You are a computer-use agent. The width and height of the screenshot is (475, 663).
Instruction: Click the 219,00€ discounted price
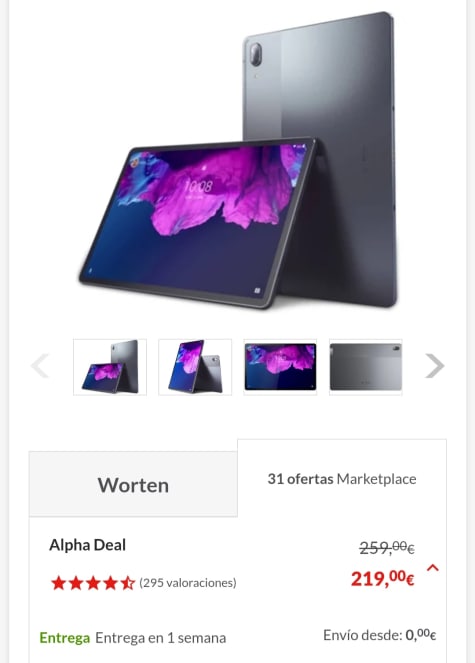(382, 578)
